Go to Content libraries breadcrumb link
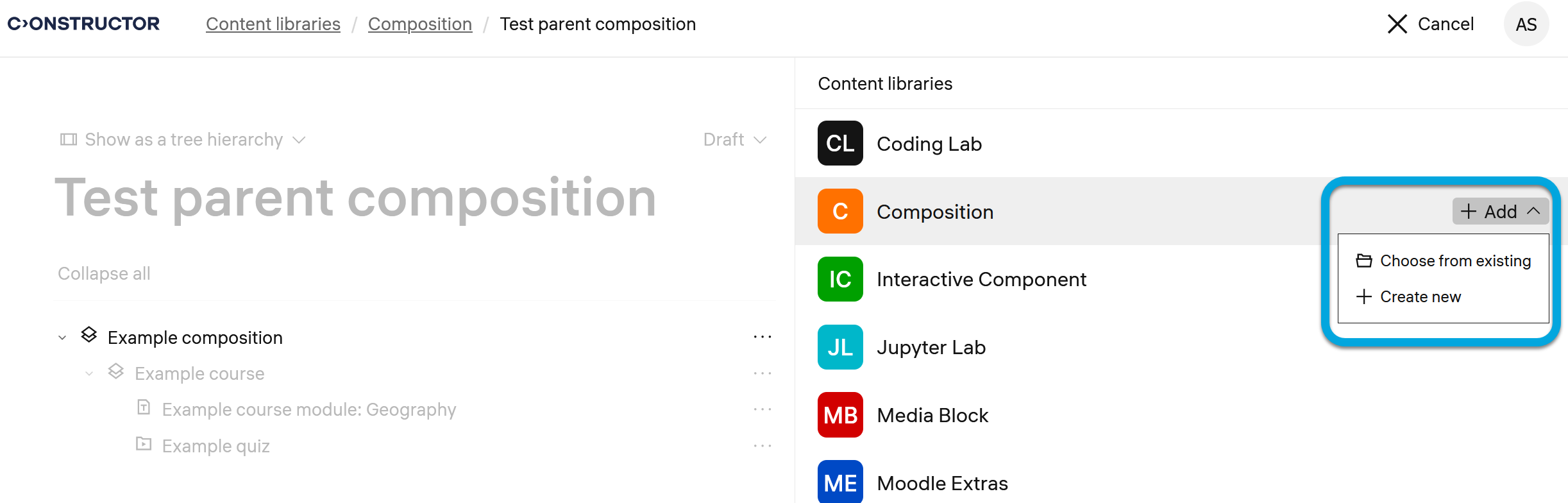 (273, 24)
